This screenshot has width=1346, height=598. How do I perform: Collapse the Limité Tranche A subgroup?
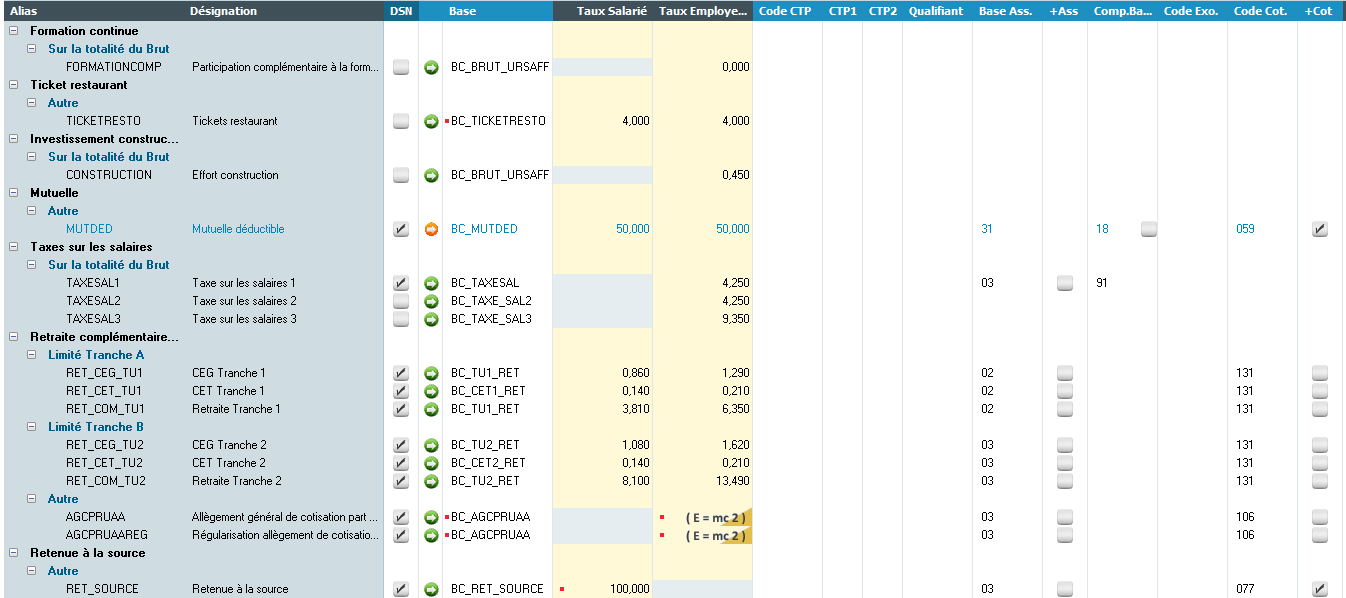(32, 355)
